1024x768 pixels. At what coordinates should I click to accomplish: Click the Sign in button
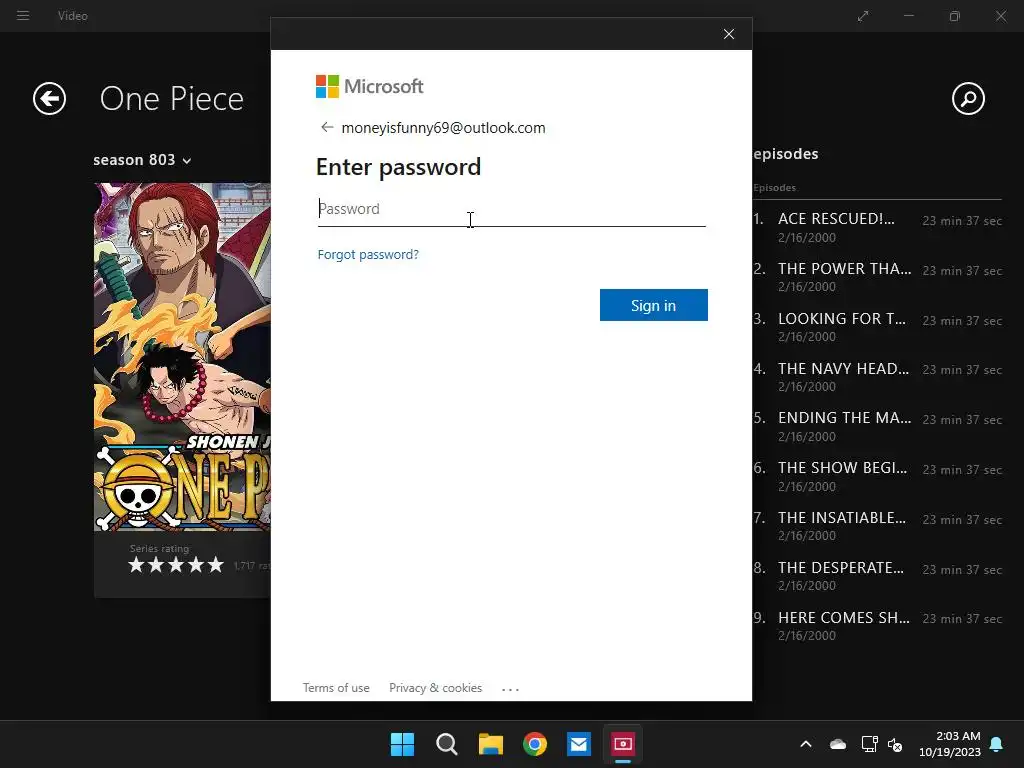pyautogui.click(x=654, y=305)
